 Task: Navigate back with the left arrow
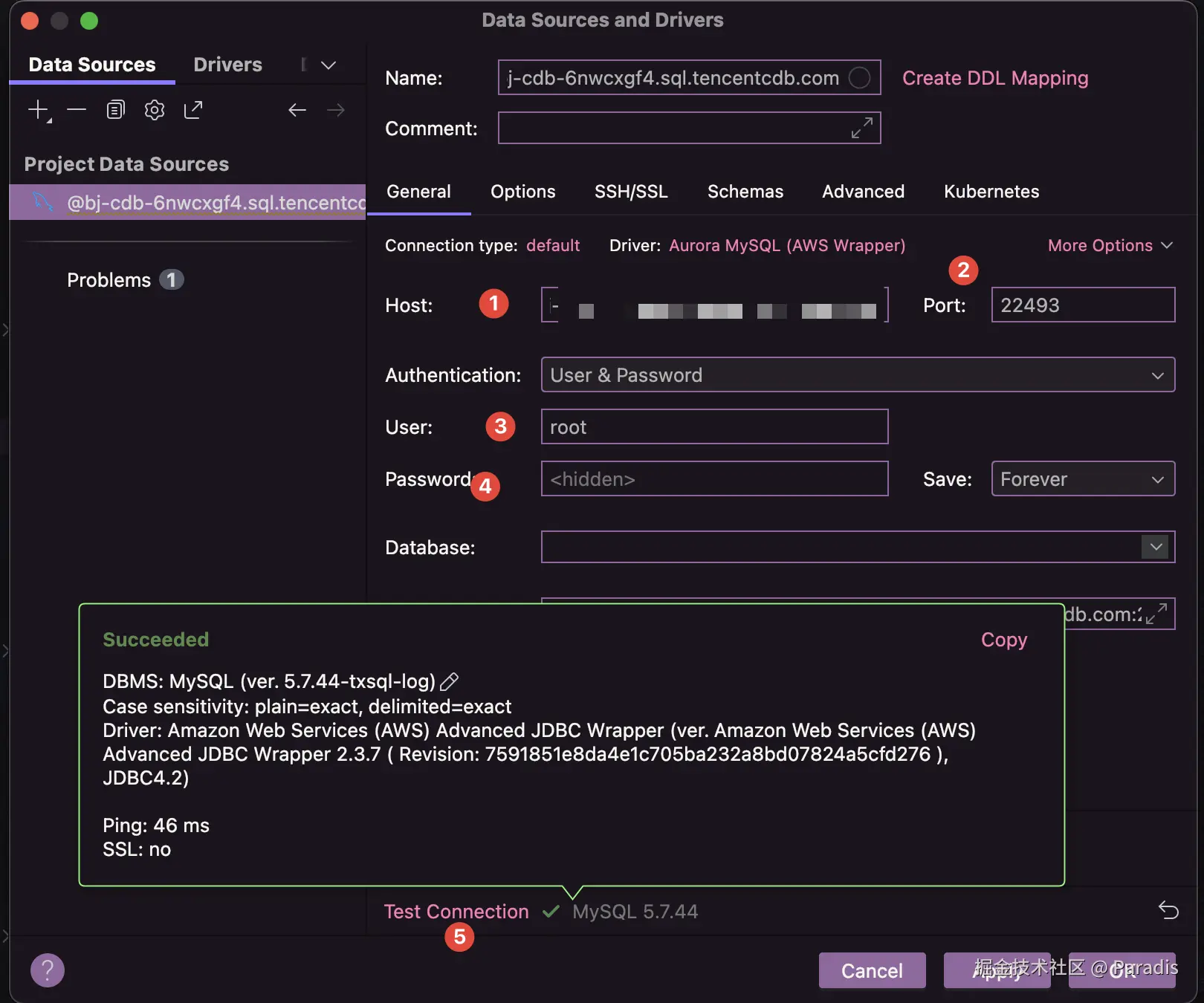point(297,109)
